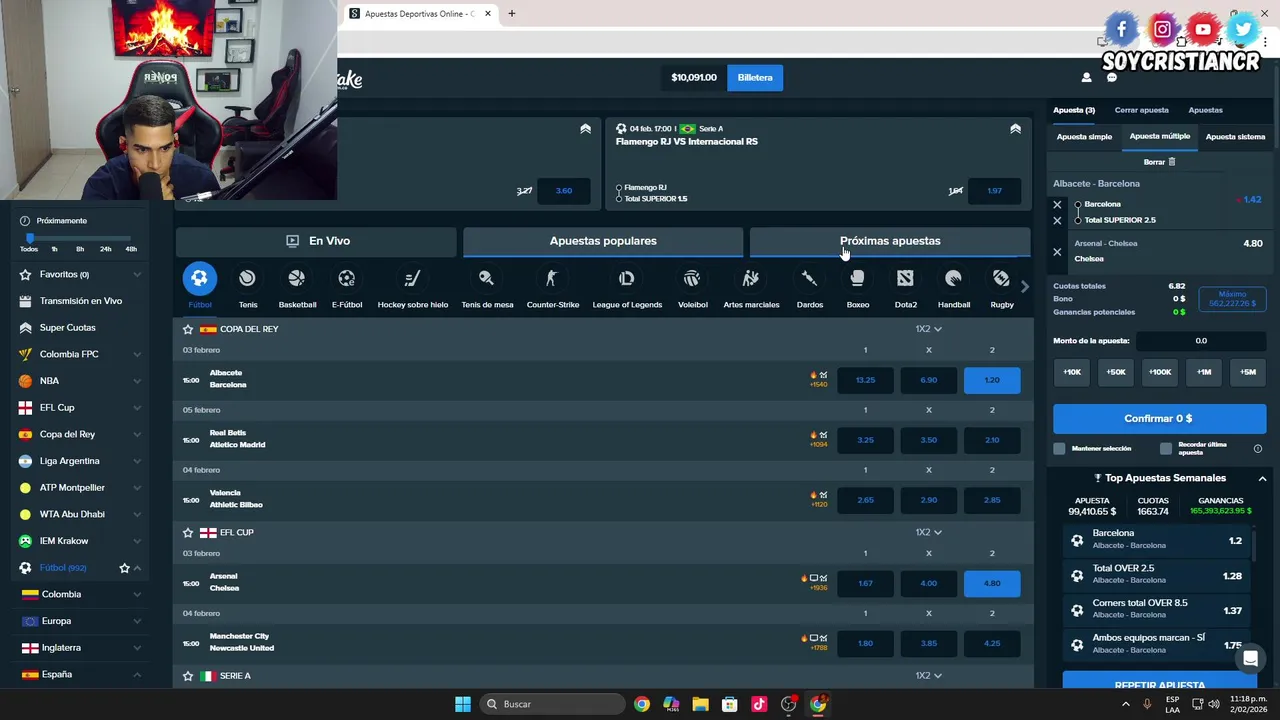
Task: Click the Máximo amount button
Action: [x=1232, y=298]
